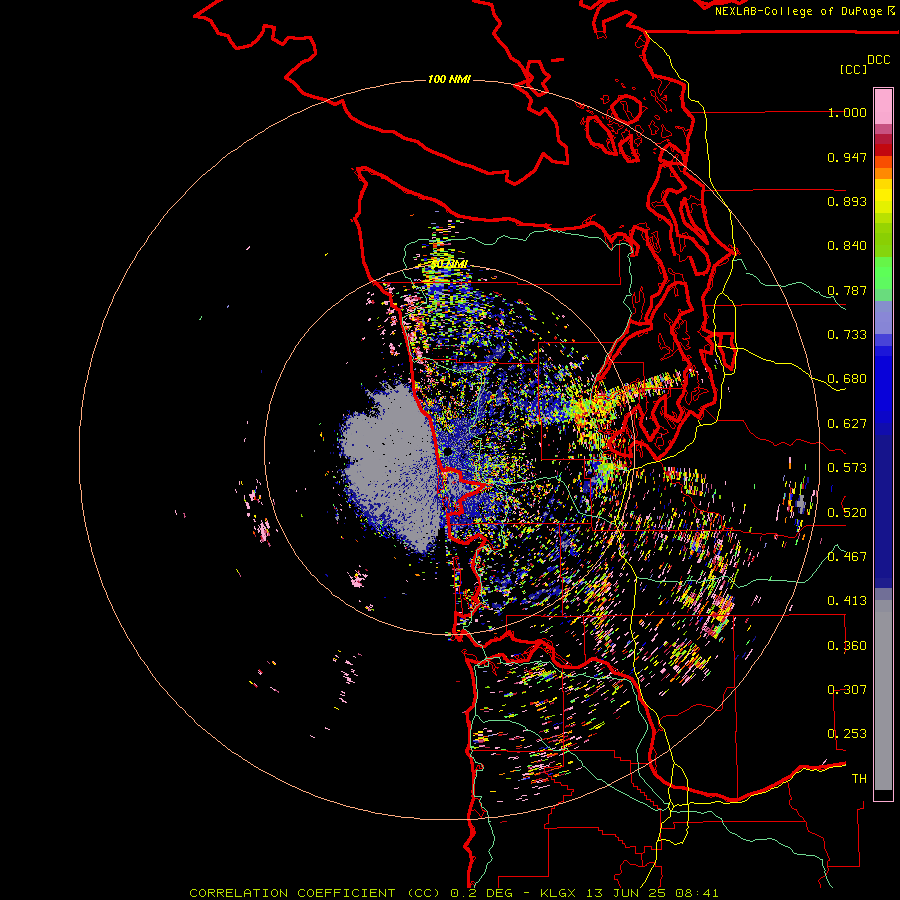Viewport: 900px width, 900px height.
Task: Click the 0.253 legend value
Action: tap(847, 734)
